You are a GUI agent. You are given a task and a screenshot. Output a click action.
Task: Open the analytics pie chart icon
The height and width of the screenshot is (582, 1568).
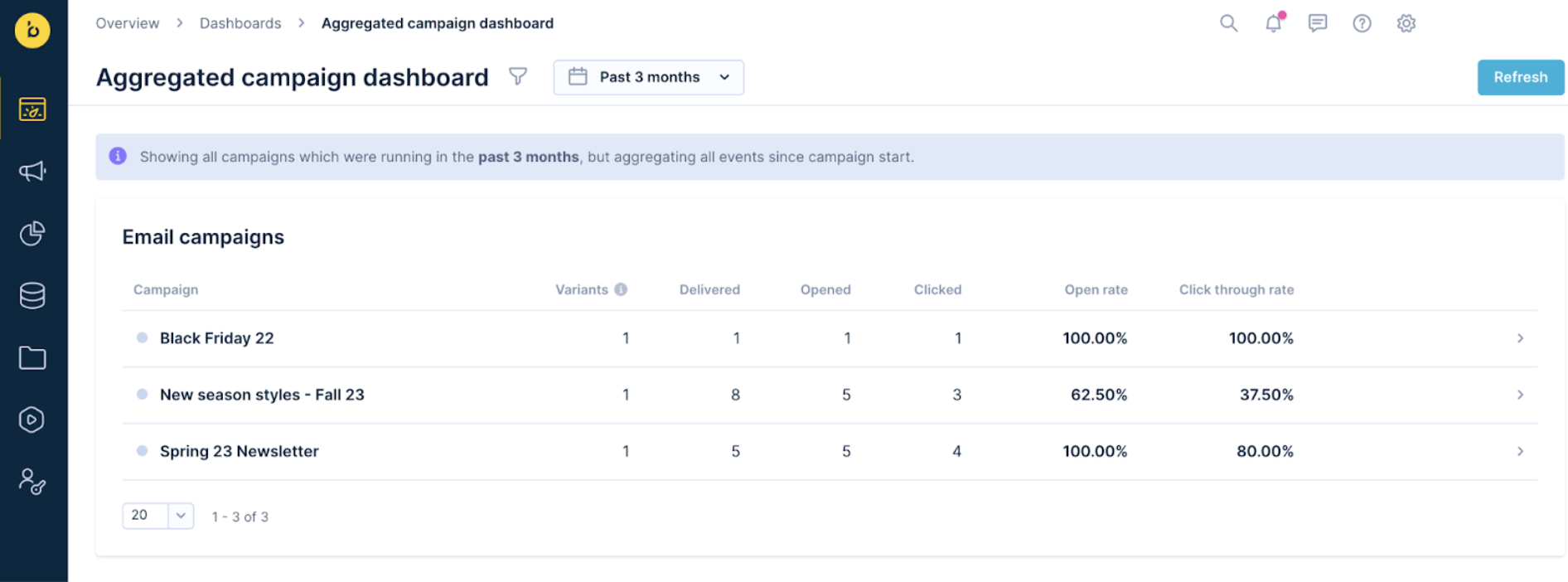pyautogui.click(x=32, y=234)
